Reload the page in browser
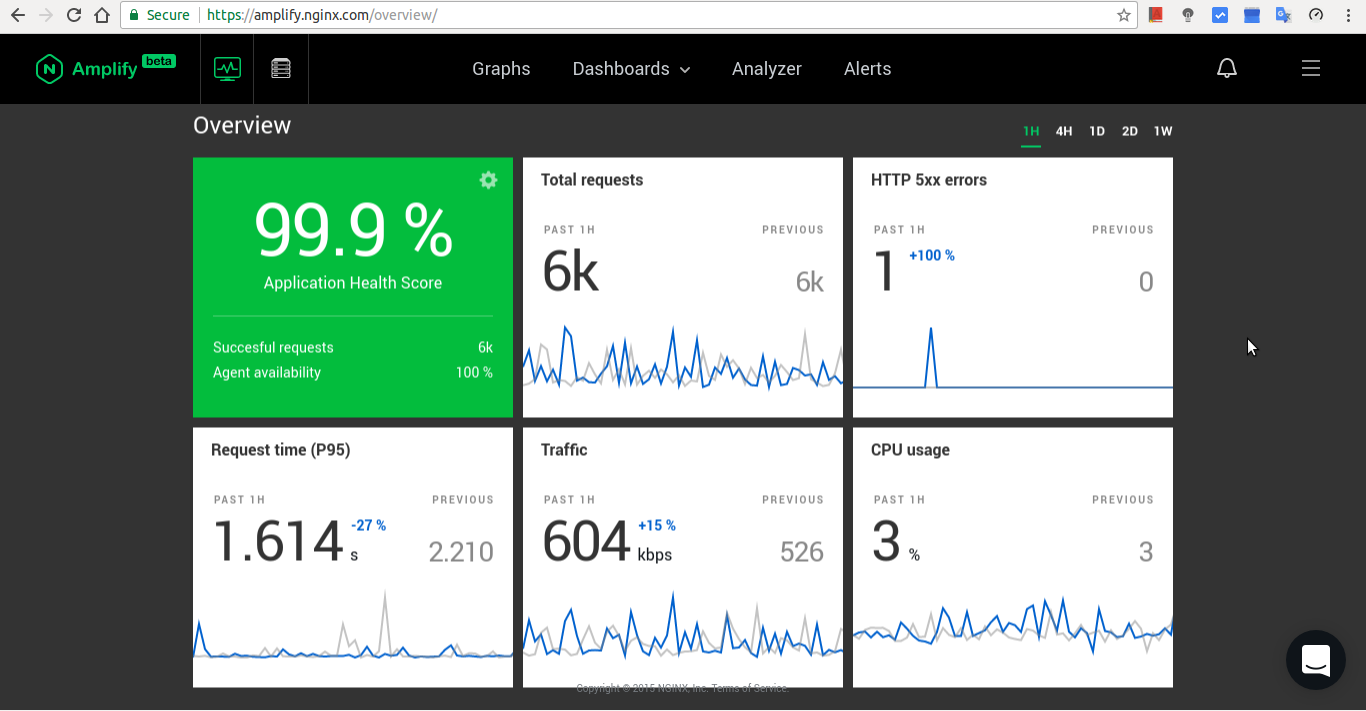This screenshot has height=711, width=1366. pos(73,15)
